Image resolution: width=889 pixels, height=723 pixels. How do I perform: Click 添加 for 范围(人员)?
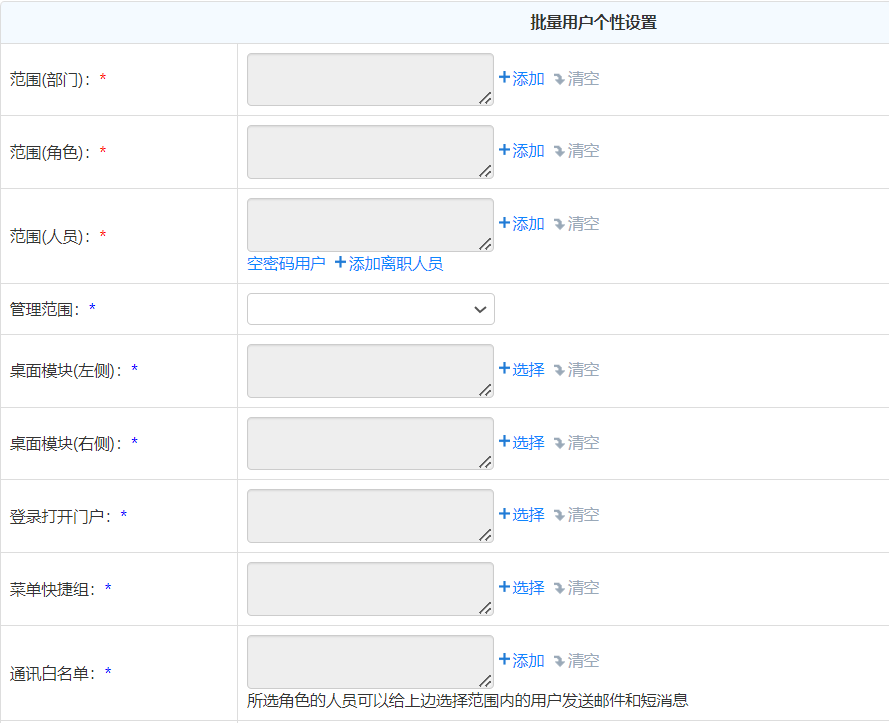tap(521, 224)
